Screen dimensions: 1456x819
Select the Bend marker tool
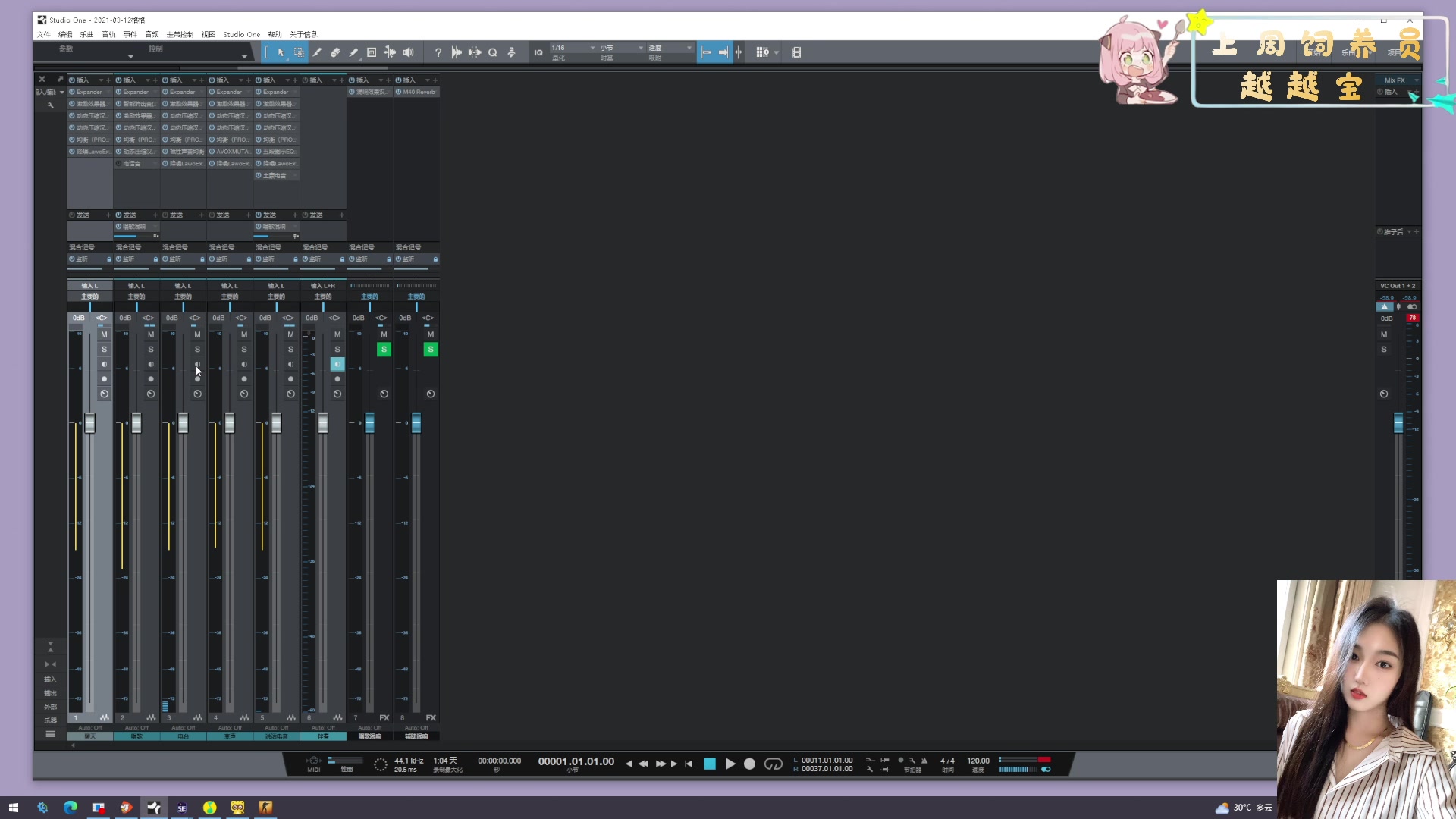pyautogui.click(x=390, y=52)
